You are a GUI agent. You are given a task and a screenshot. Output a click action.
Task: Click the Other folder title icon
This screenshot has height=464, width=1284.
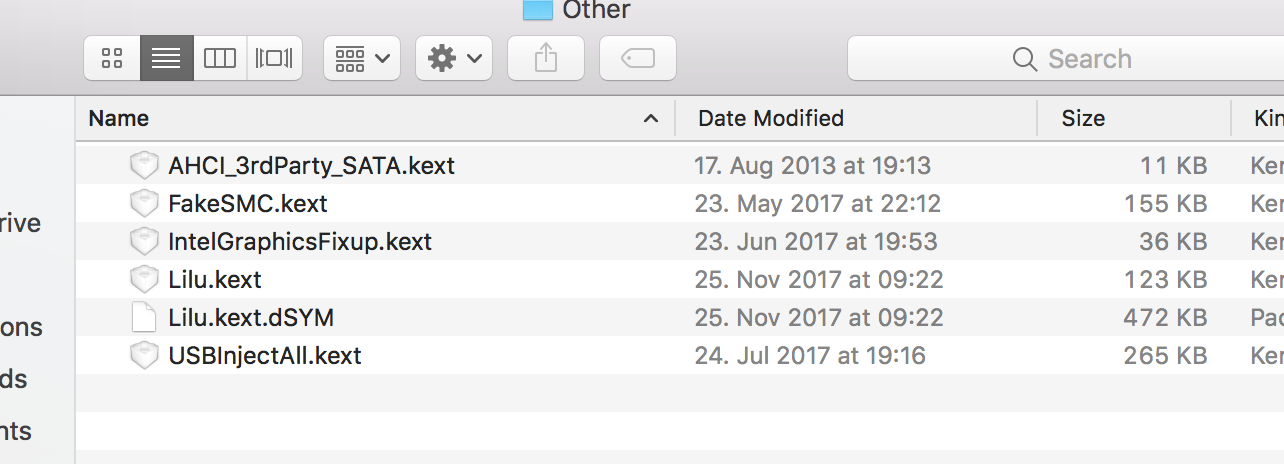tap(538, 10)
